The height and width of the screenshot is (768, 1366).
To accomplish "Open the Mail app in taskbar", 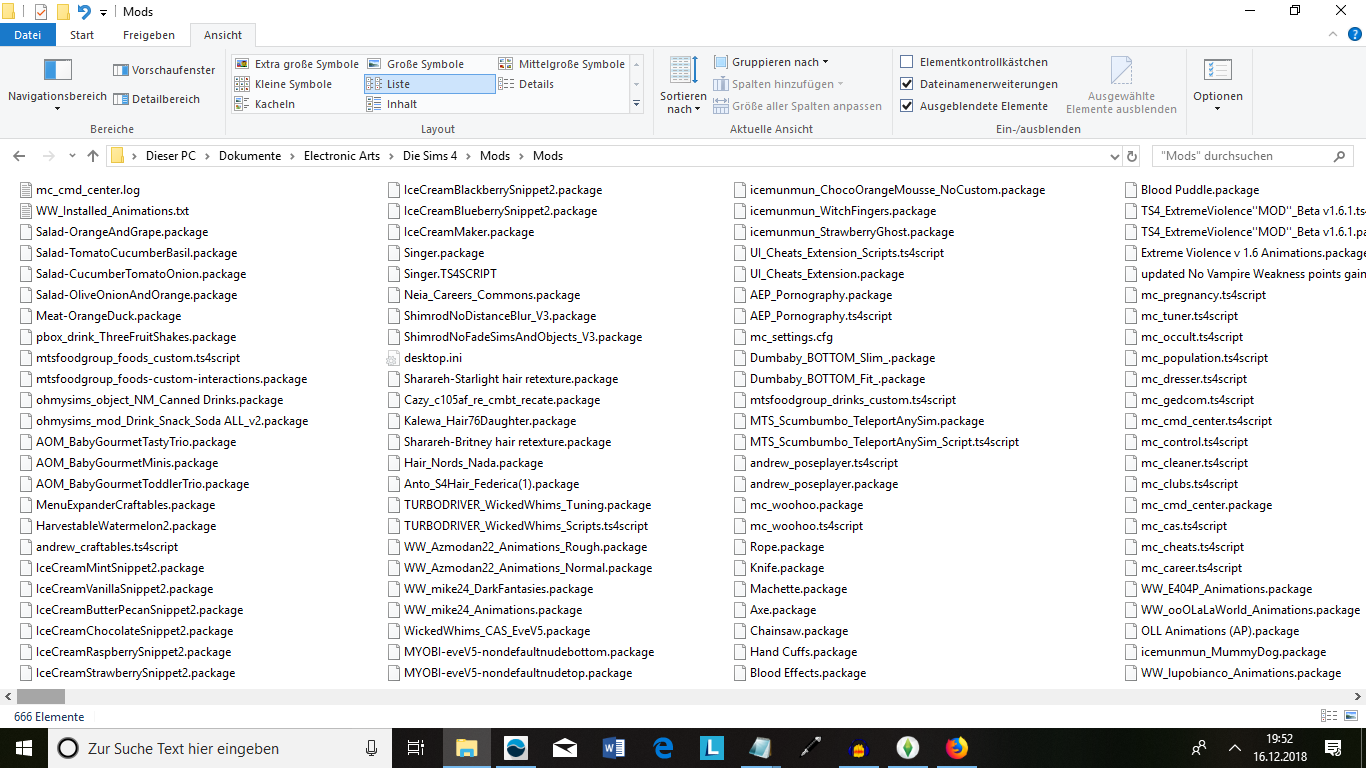I will (x=565, y=748).
